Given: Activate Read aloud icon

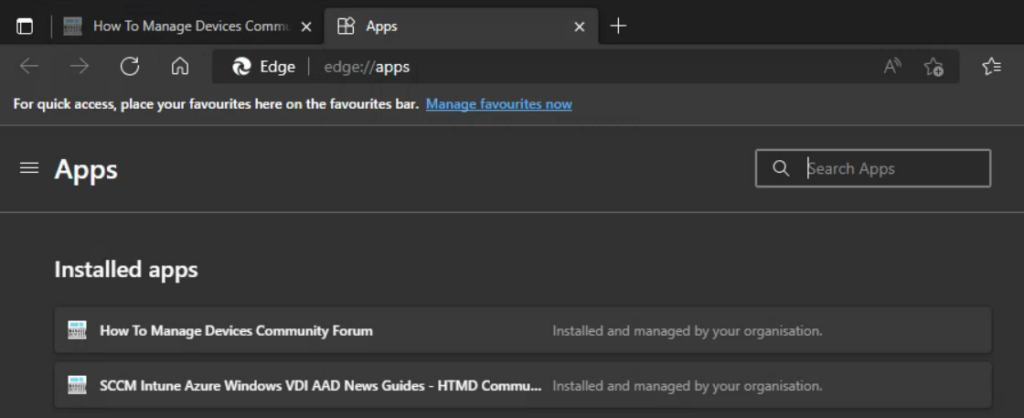Looking at the screenshot, I should 893,66.
